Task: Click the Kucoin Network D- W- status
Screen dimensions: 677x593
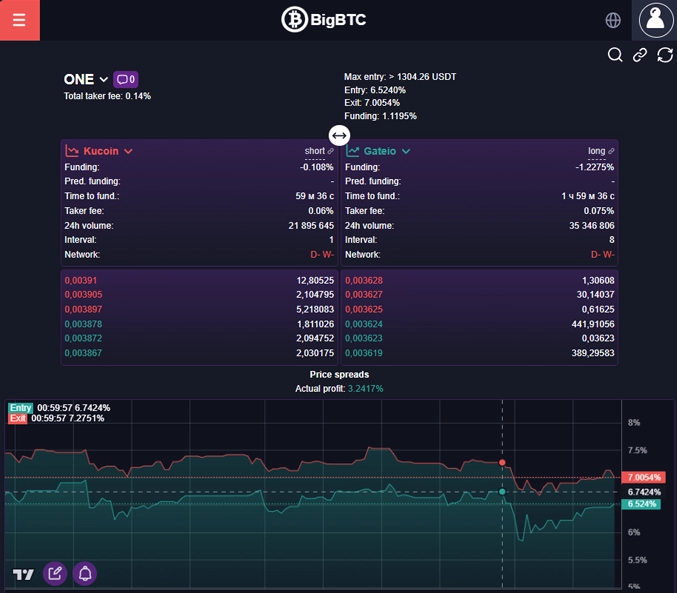Action: click(322, 255)
